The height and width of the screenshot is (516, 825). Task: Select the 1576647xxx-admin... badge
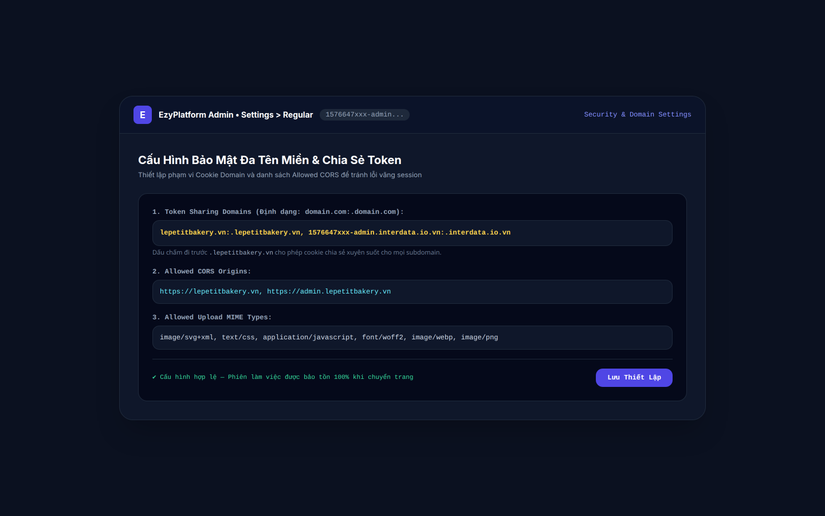365,115
